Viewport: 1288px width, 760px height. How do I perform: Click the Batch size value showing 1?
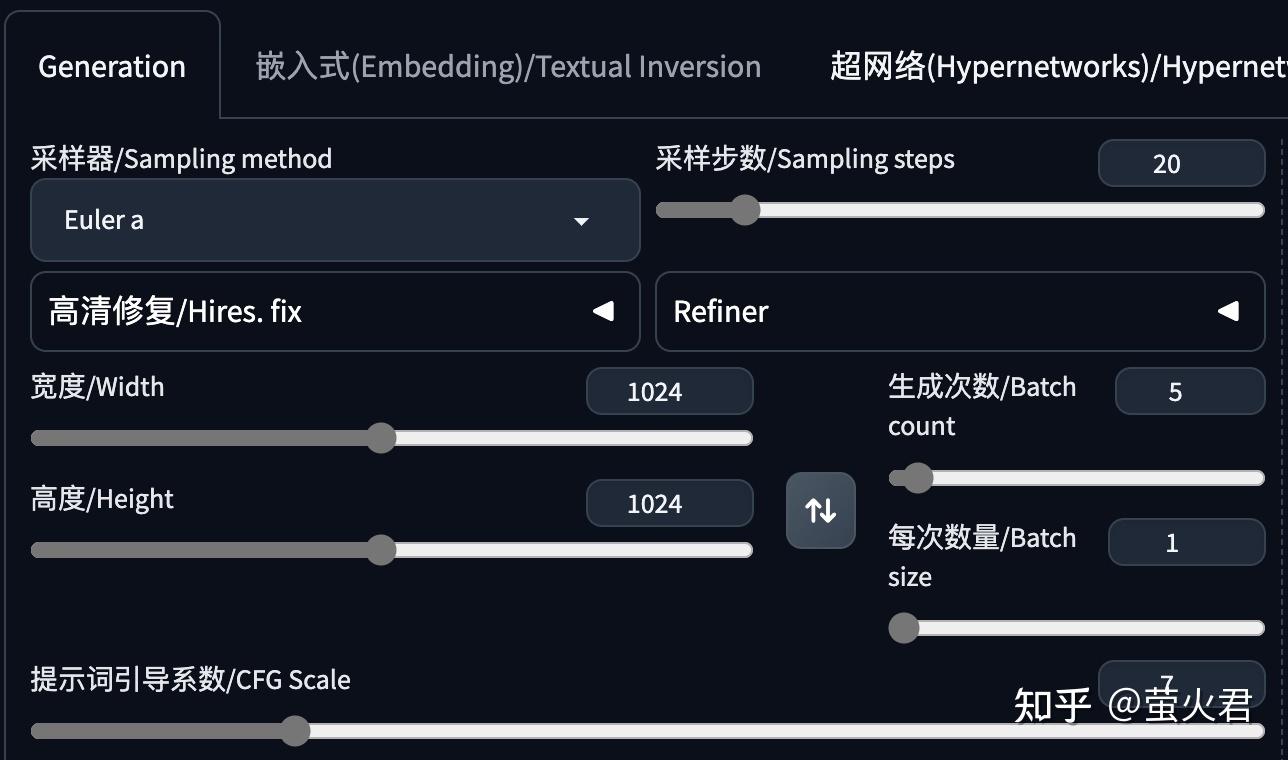[x=1186, y=541]
